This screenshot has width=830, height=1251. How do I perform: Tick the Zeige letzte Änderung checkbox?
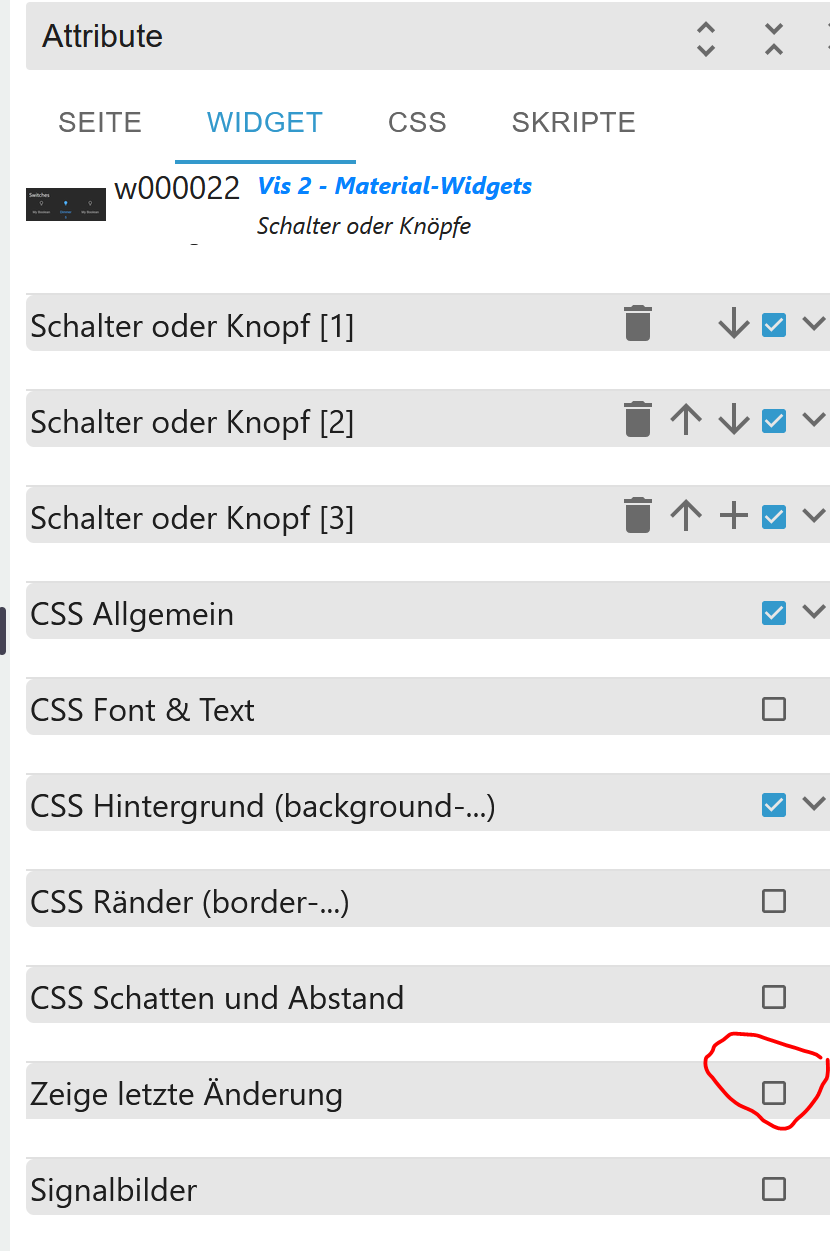774,1093
